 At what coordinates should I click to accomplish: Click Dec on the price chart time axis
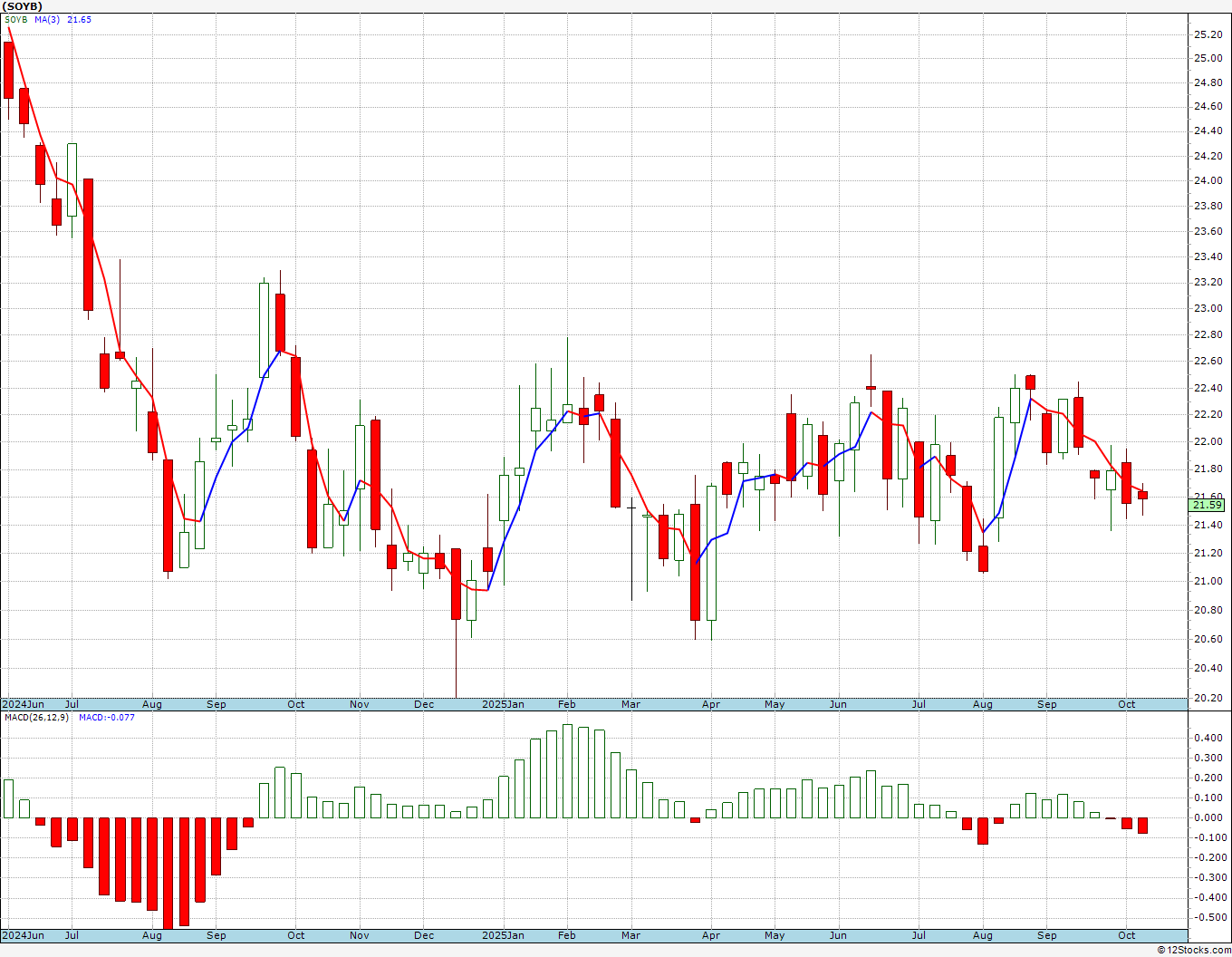point(424,704)
